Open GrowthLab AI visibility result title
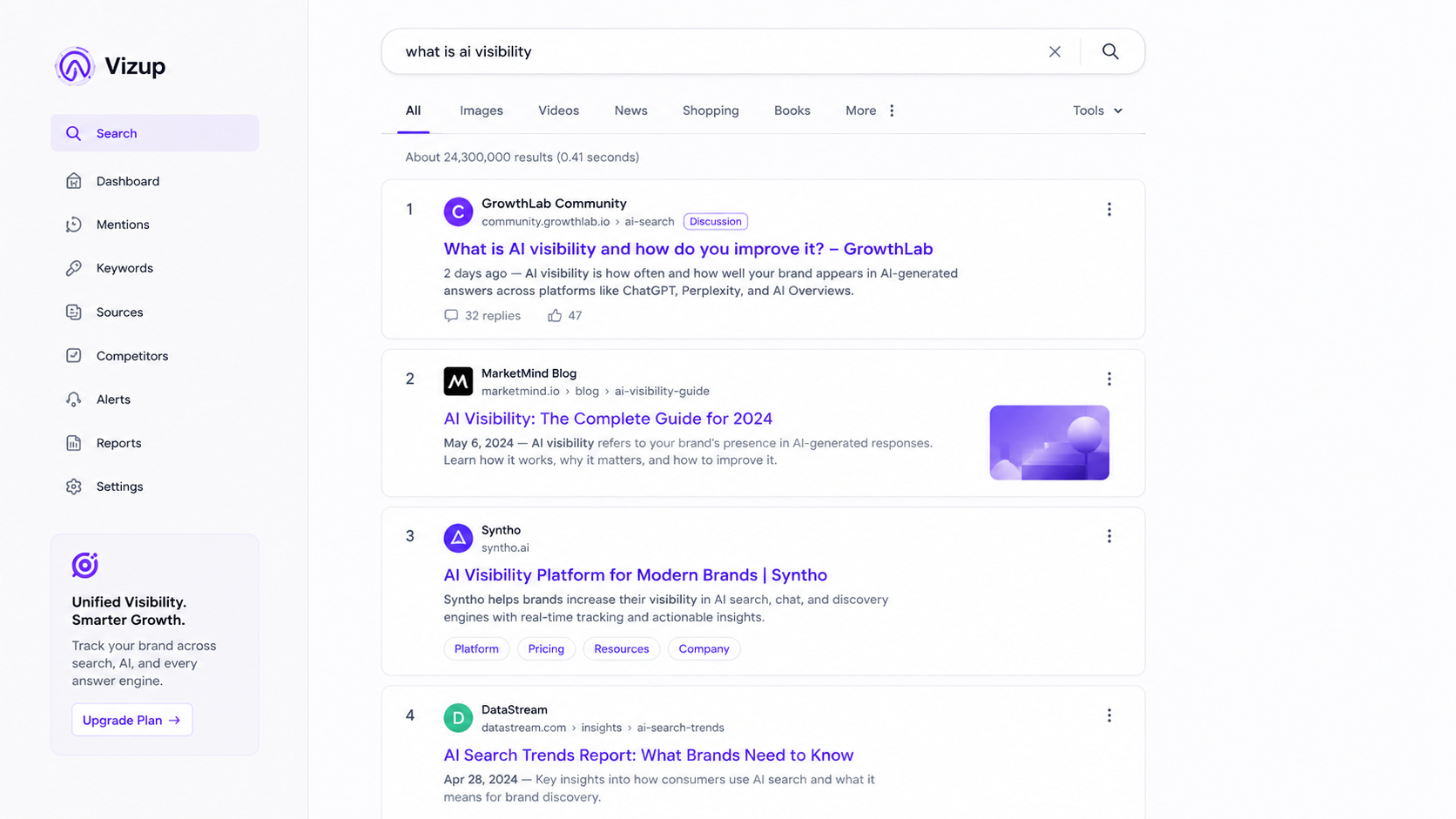This screenshot has height=819, width=1456. click(688, 249)
